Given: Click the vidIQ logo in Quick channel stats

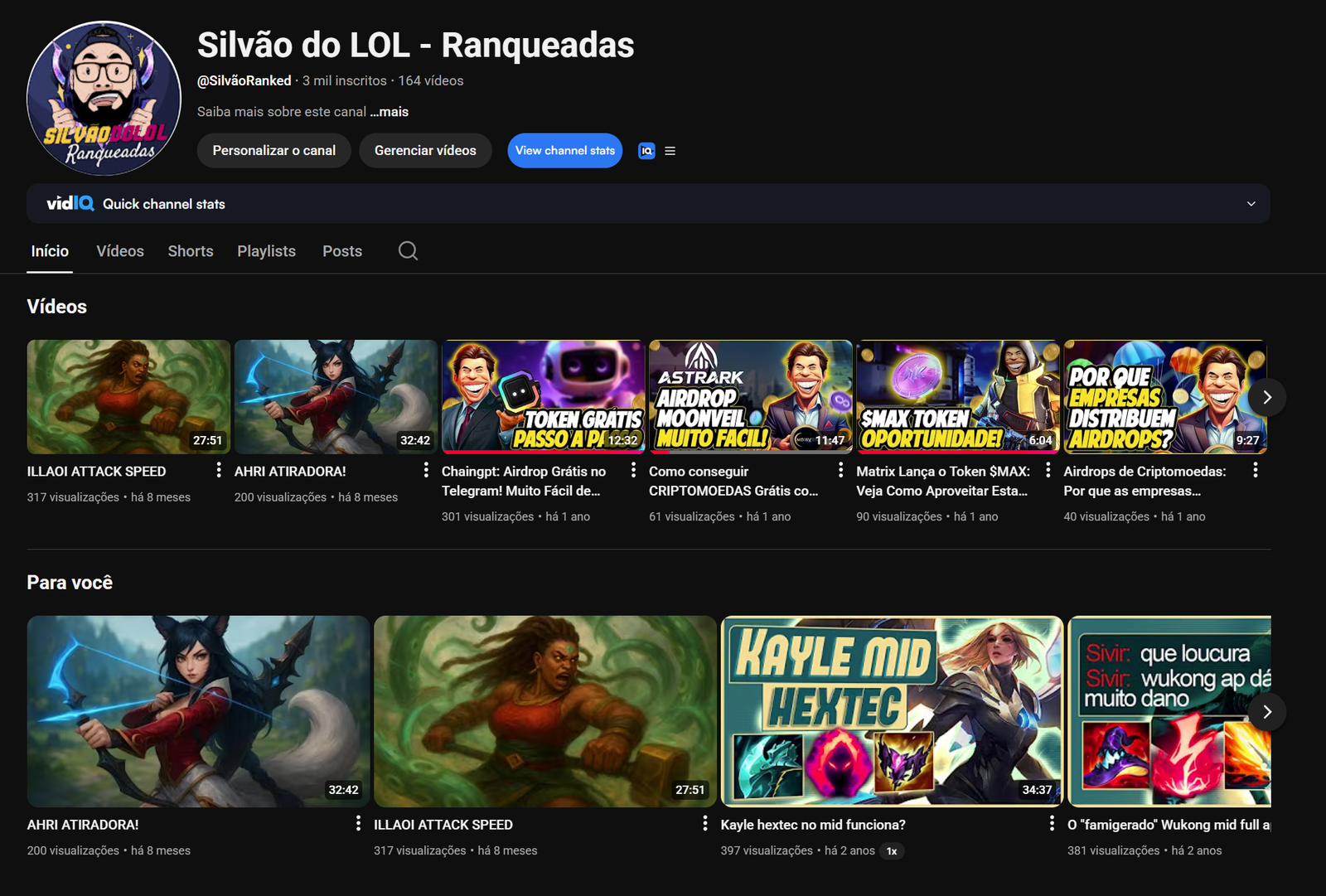Looking at the screenshot, I should [x=70, y=203].
